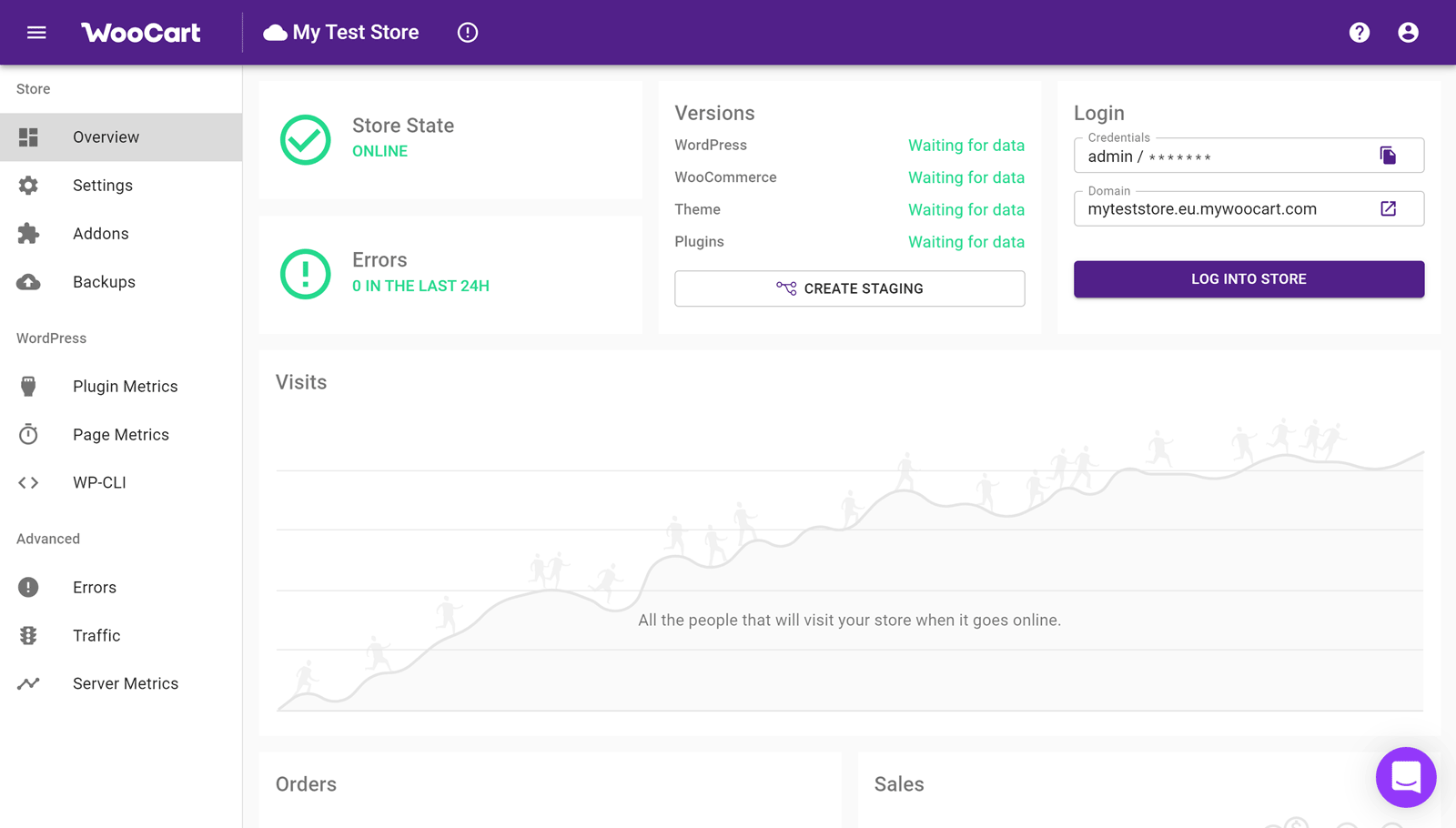
Task: Click the green Errors exclamation circle icon
Action: coord(306,275)
